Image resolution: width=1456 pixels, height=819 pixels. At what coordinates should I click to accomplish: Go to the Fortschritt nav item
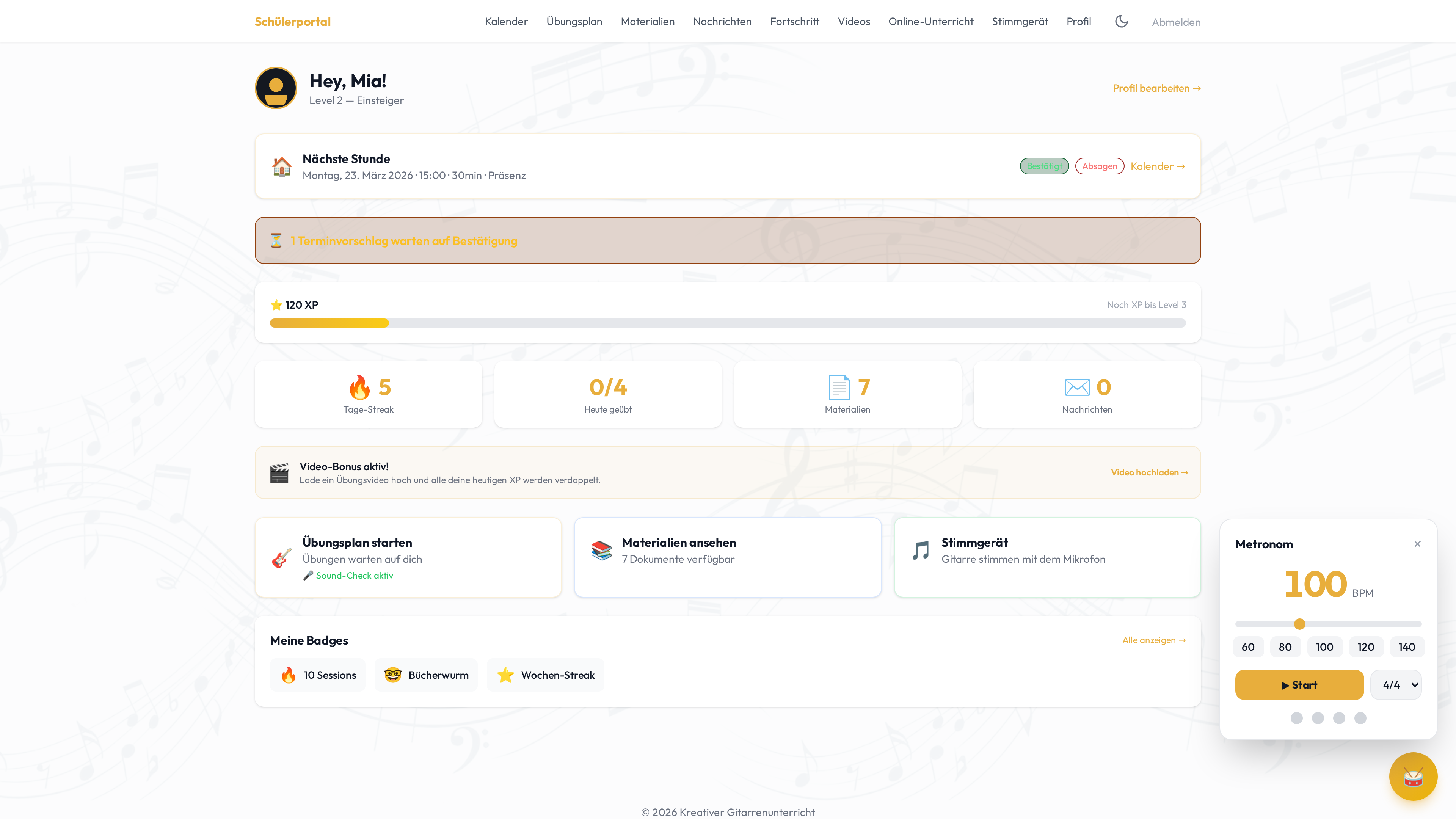[x=794, y=22]
